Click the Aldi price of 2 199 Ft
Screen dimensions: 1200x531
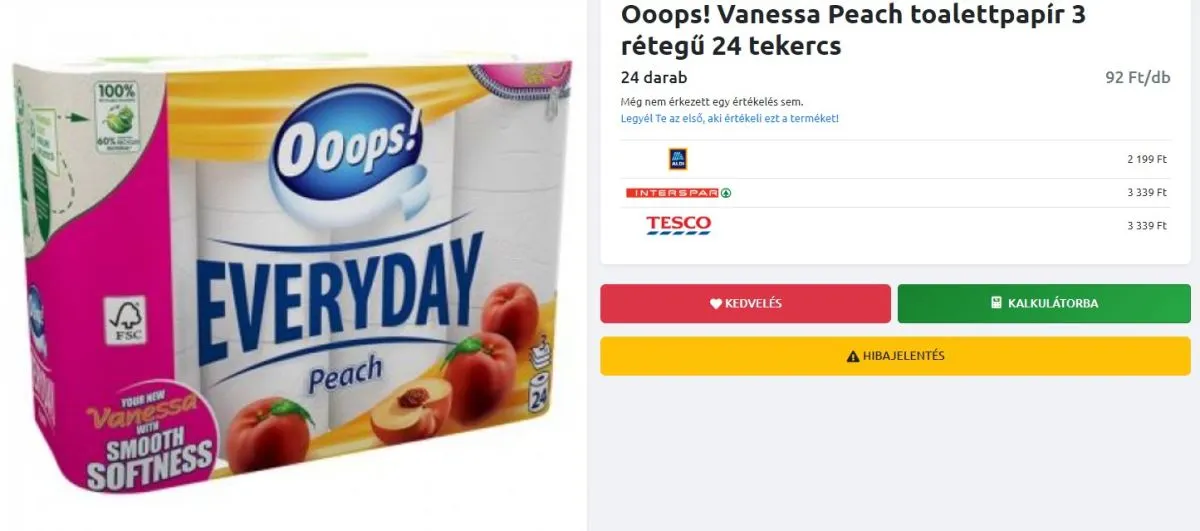1146,160
